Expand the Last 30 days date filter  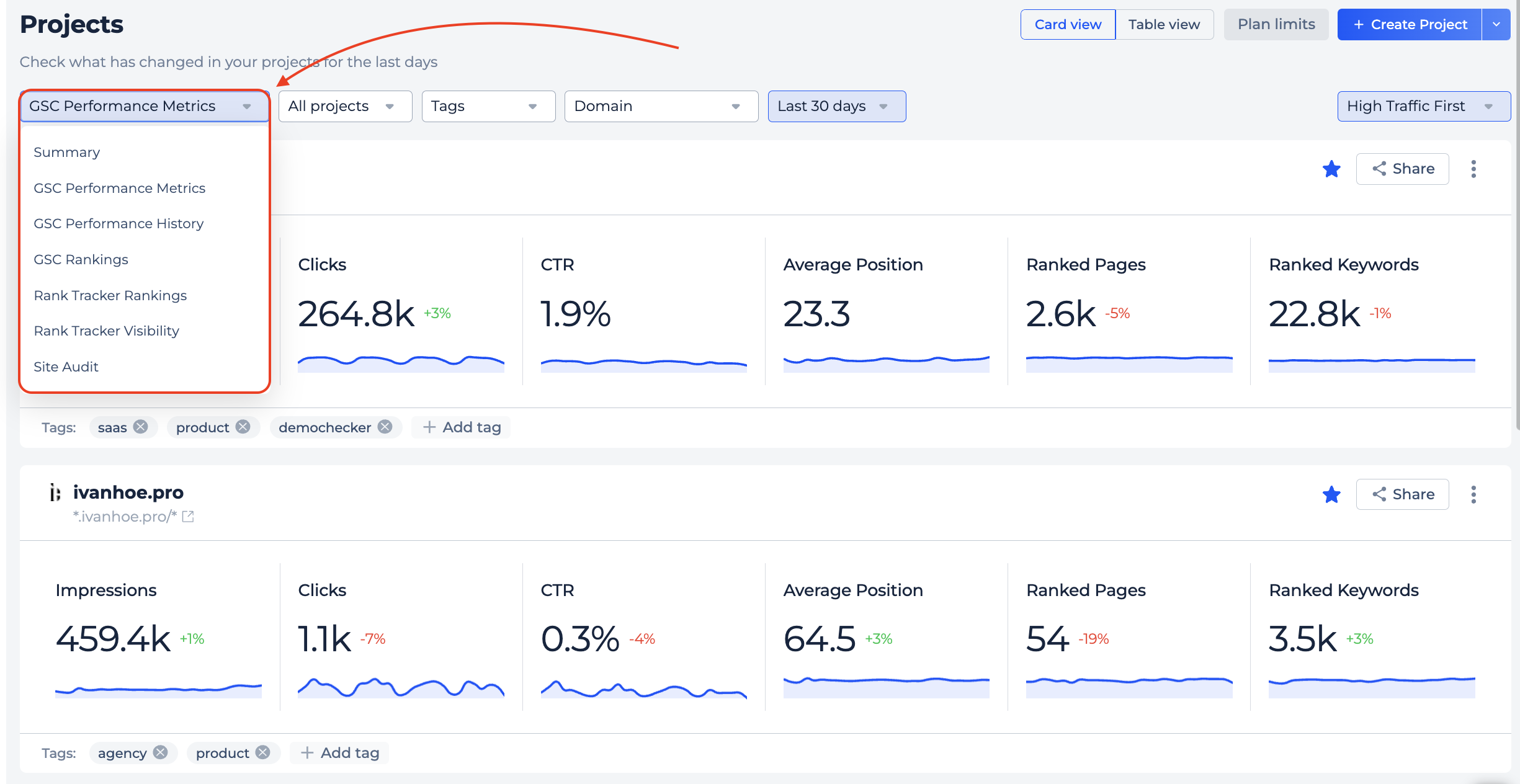(x=836, y=105)
